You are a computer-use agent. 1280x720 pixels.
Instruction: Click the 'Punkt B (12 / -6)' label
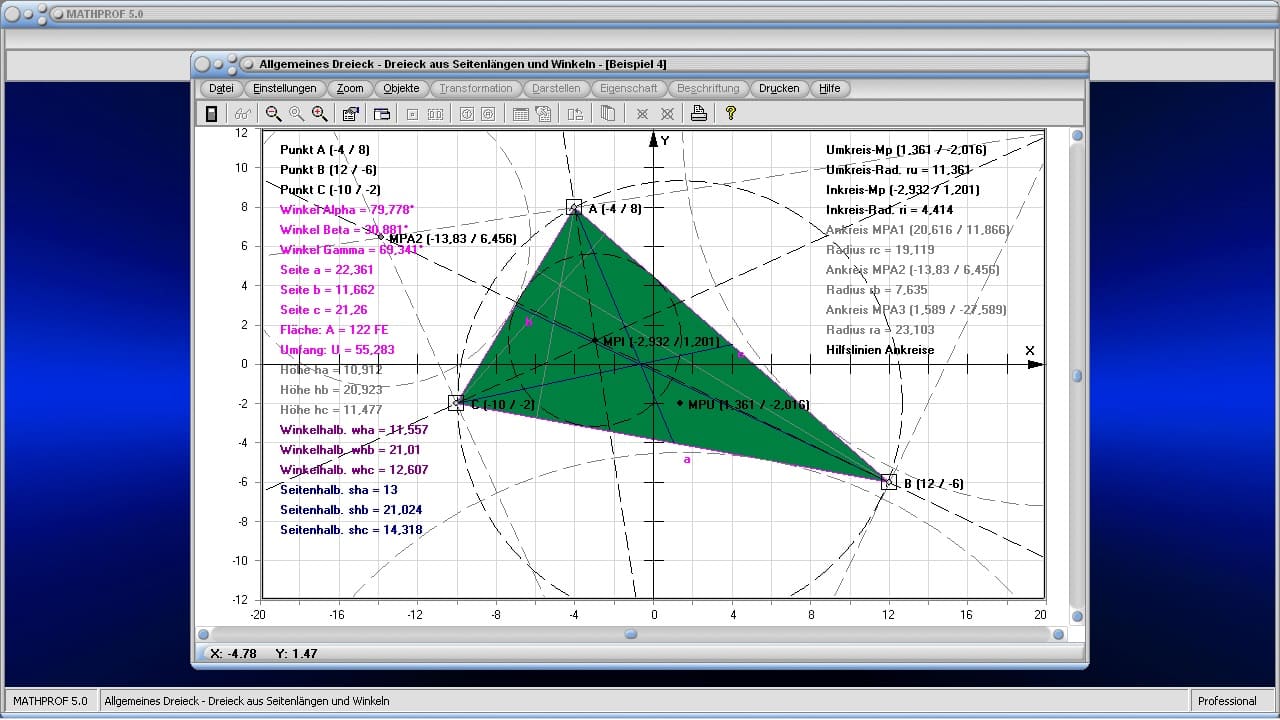tap(330, 170)
